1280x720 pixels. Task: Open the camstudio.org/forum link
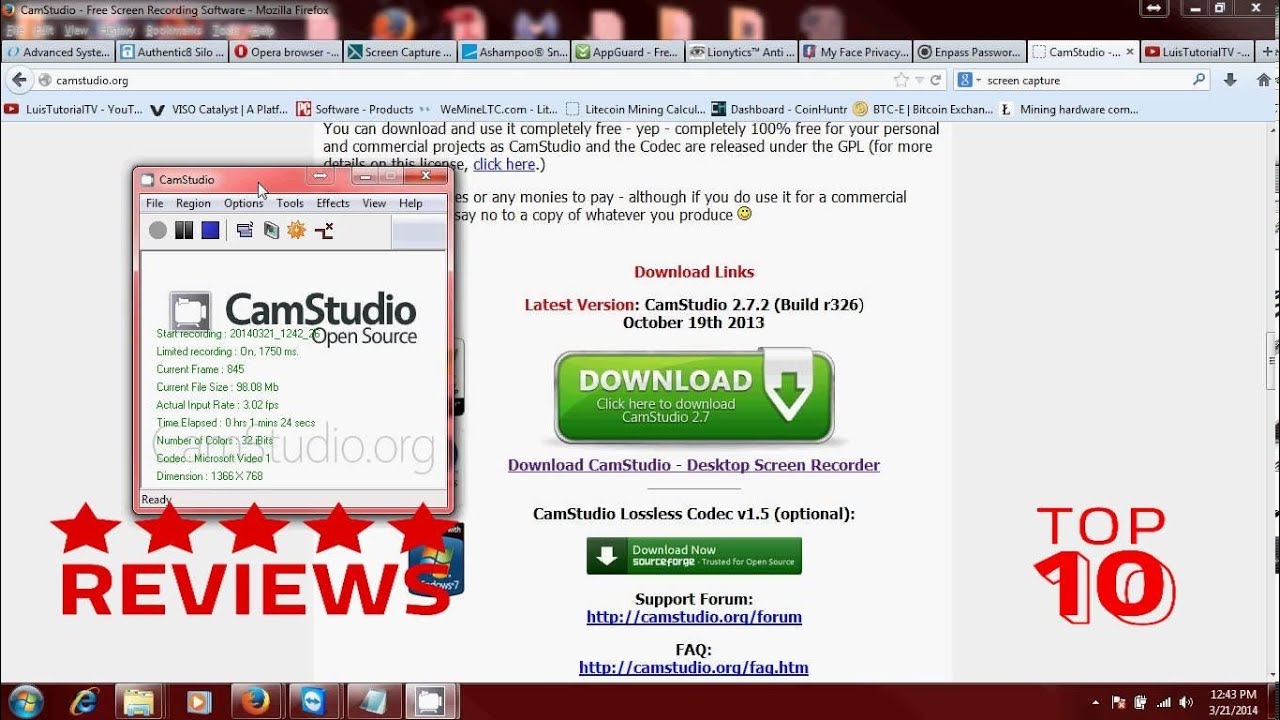[694, 617]
